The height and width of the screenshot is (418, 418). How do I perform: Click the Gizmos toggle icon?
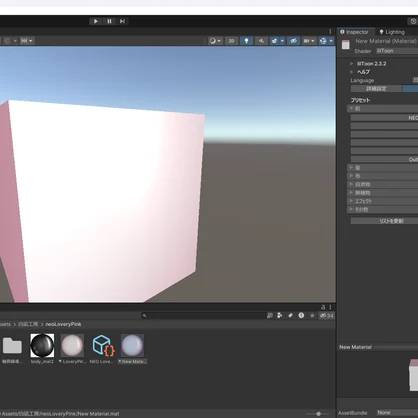[323, 41]
